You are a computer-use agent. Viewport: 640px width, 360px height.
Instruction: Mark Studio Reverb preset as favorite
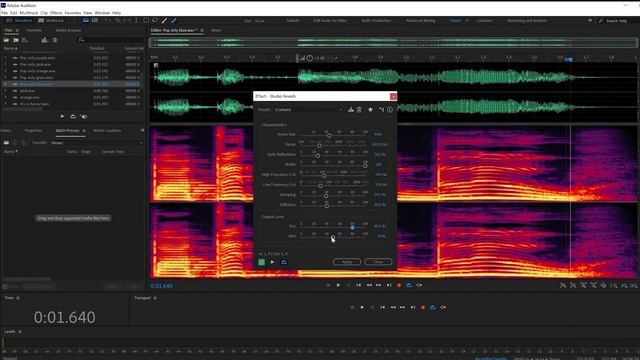coord(370,109)
